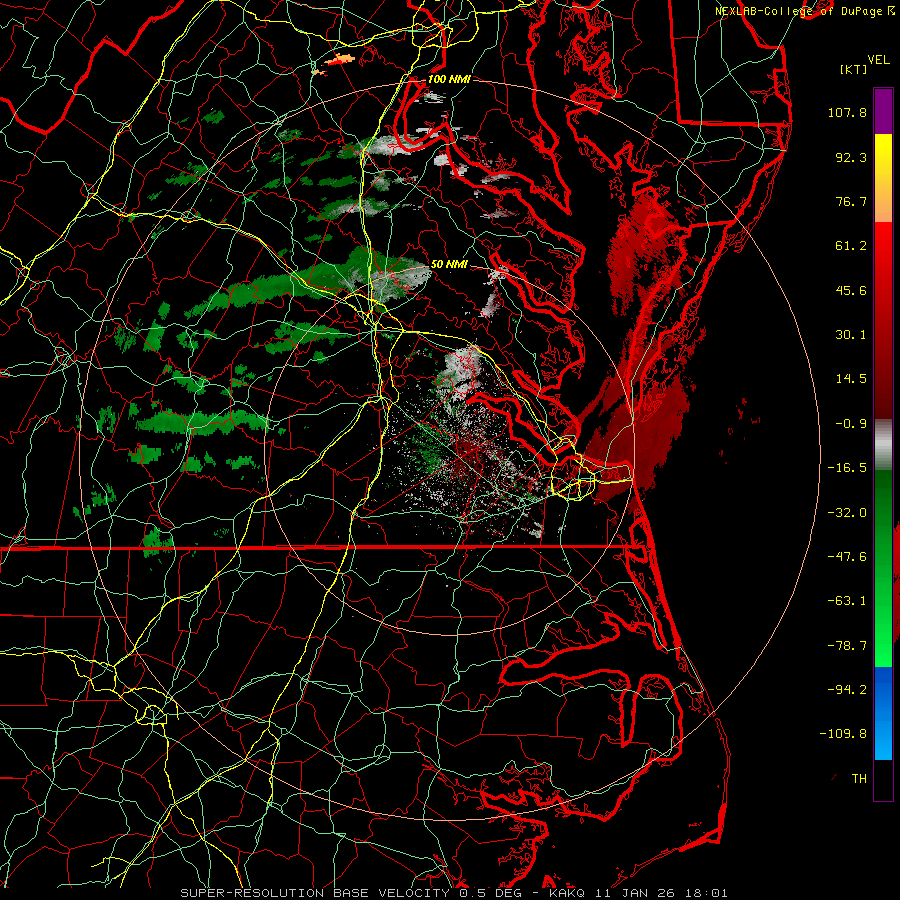Click the 76.7 velocity scale value
This screenshot has height=900, width=900.
[851, 201]
